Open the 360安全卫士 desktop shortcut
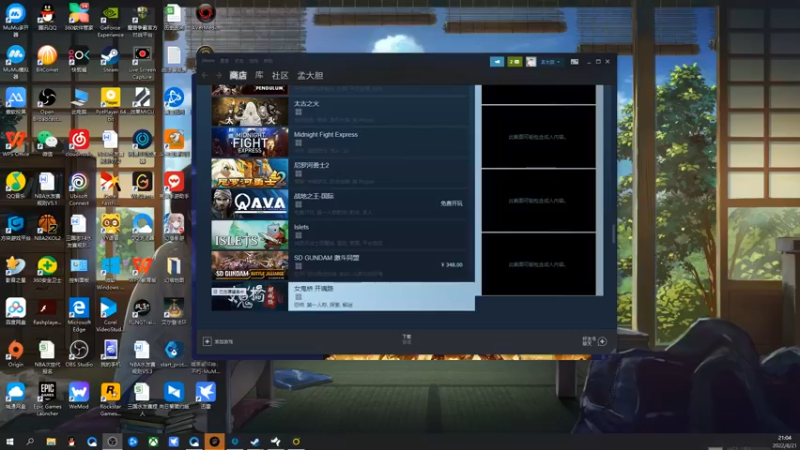 point(47,269)
